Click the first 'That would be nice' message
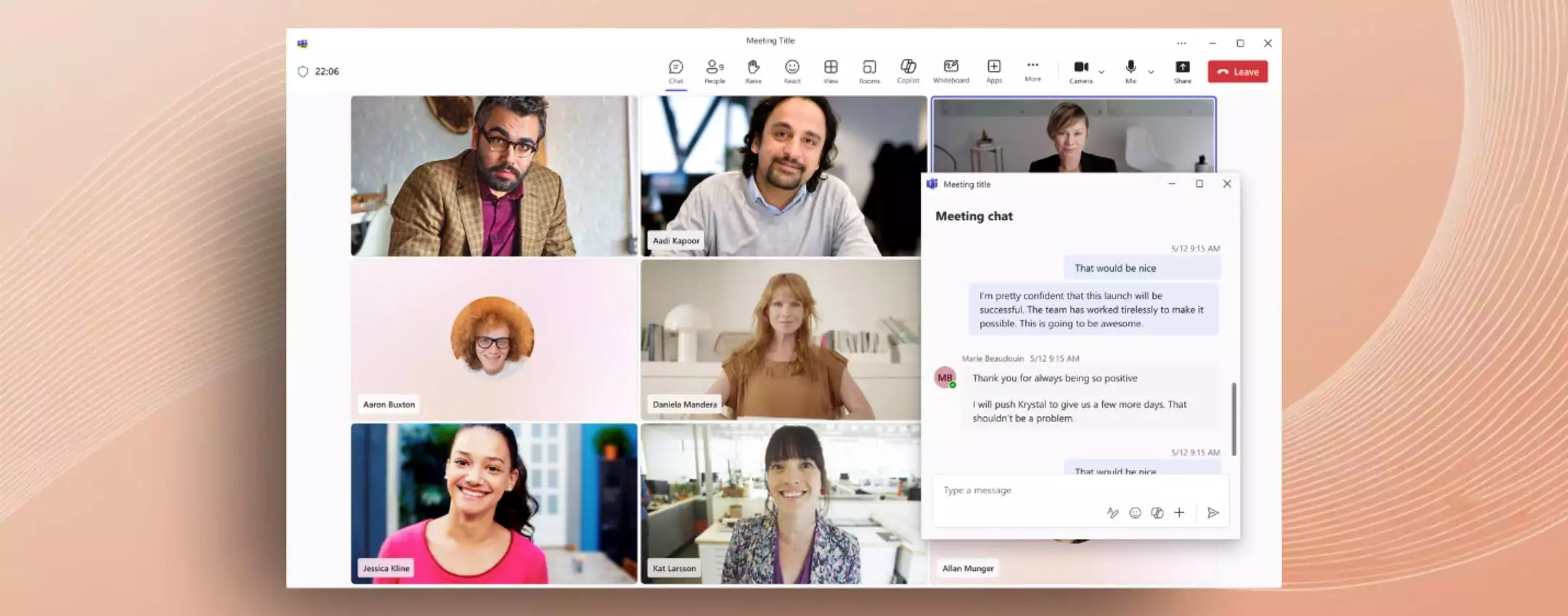The image size is (1568, 616). [1142, 268]
